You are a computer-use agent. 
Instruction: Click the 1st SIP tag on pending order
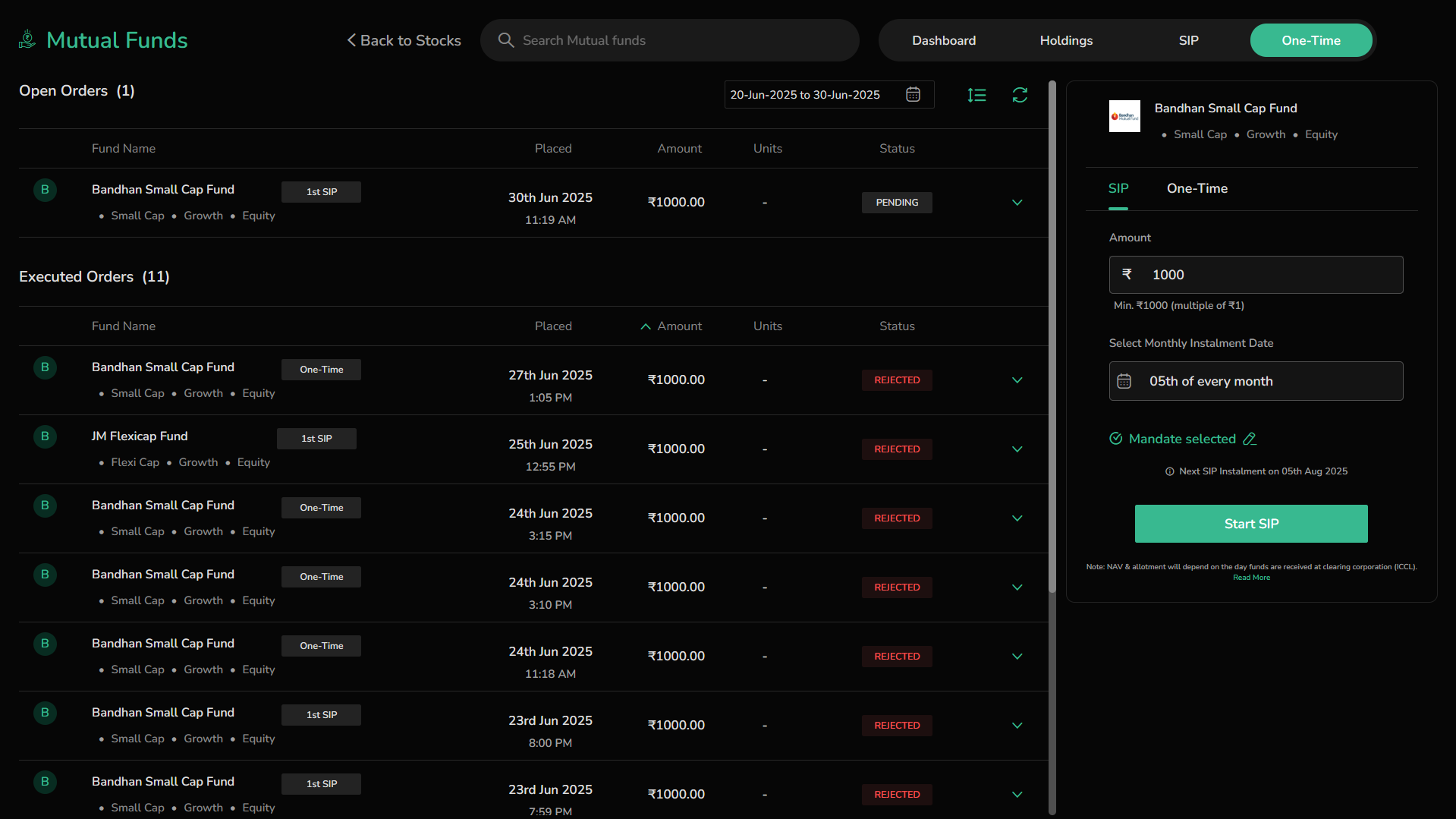[321, 192]
